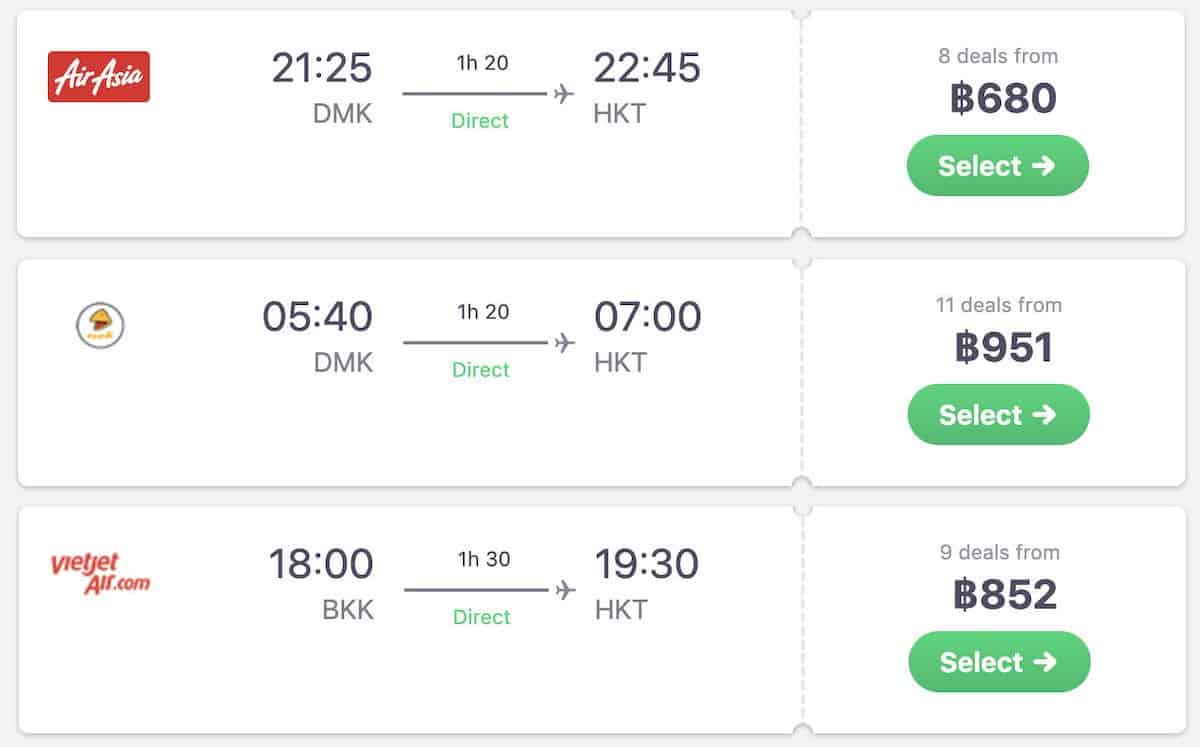Viewport: 1200px width, 747px height.
Task: Click the 21:25 departure time
Action: tap(322, 68)
